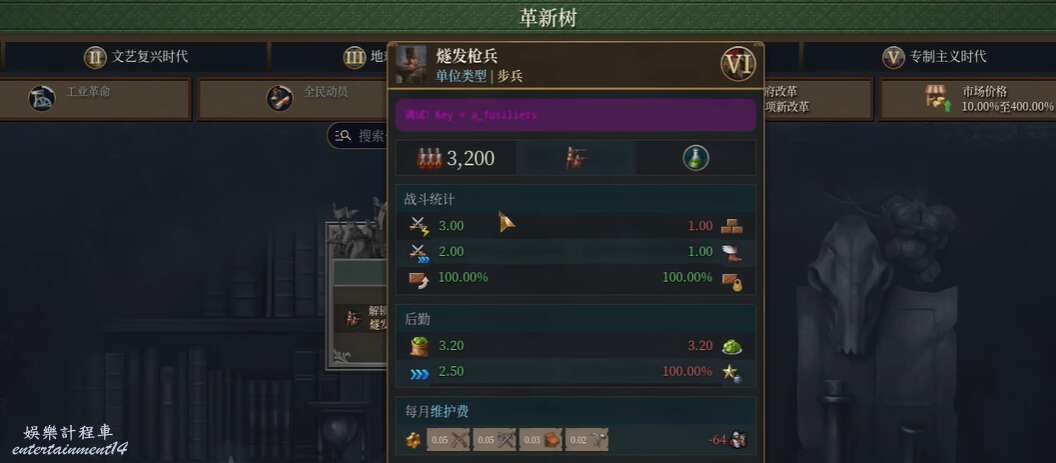Screen dimensions: 1056x463
Task: Open the 全民动员 advance button
Action: click(x=293, y=99)
